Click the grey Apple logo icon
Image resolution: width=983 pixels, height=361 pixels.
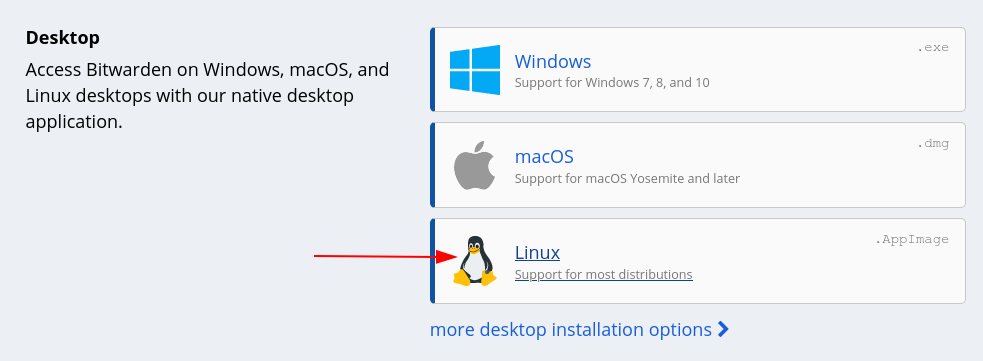pos(475,165)
